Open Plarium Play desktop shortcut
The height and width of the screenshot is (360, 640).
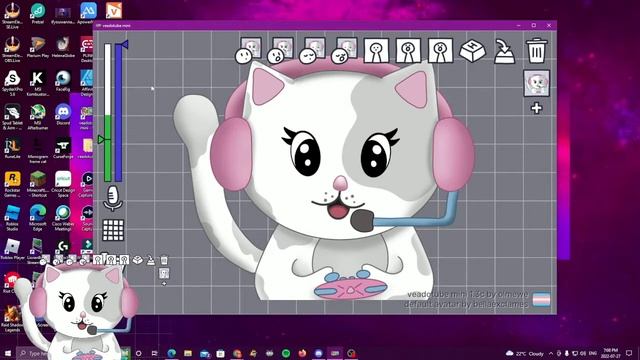tap(38, 47)
